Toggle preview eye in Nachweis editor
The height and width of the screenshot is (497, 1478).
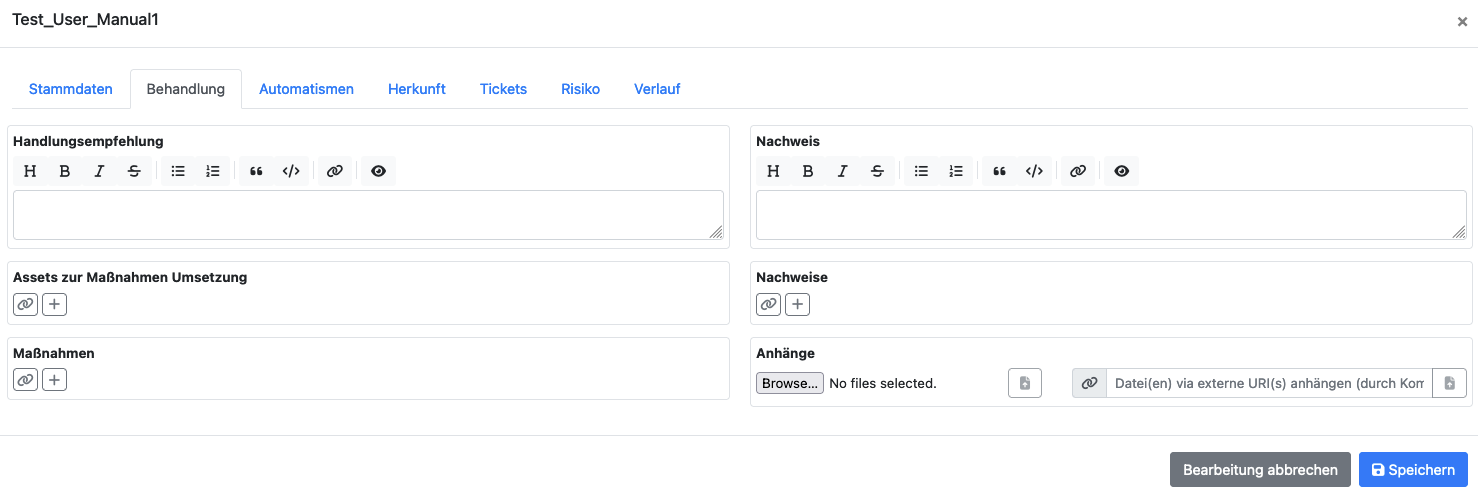click(1121, 171)
